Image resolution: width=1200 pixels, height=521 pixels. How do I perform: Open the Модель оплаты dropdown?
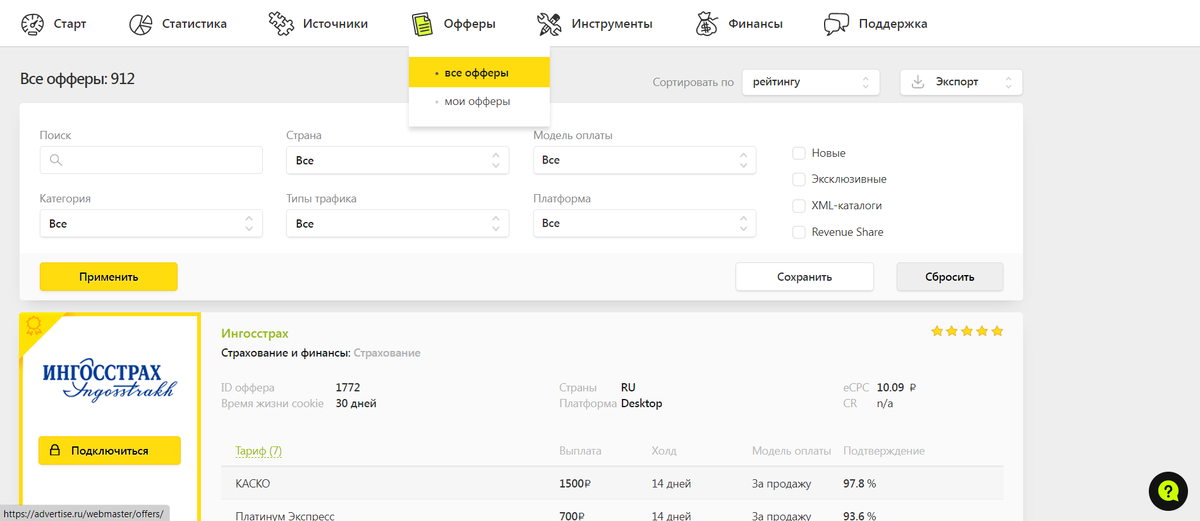tap(644, 160)
